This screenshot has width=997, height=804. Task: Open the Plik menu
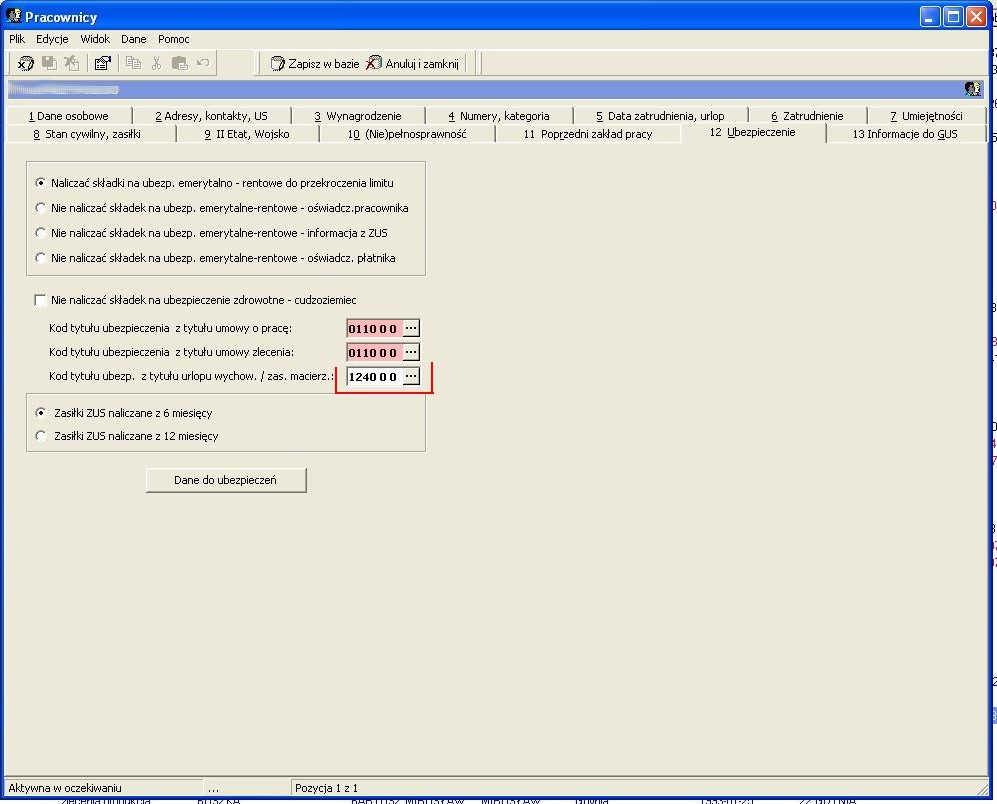coord(17,39)
